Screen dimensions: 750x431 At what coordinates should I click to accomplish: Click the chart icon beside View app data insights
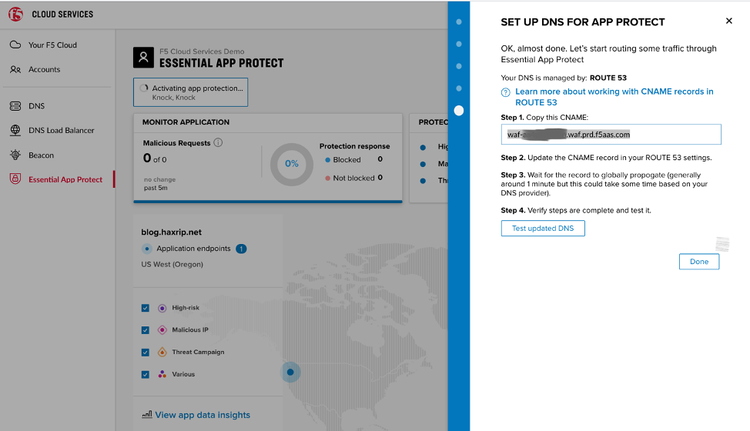[x=147, y=414]
